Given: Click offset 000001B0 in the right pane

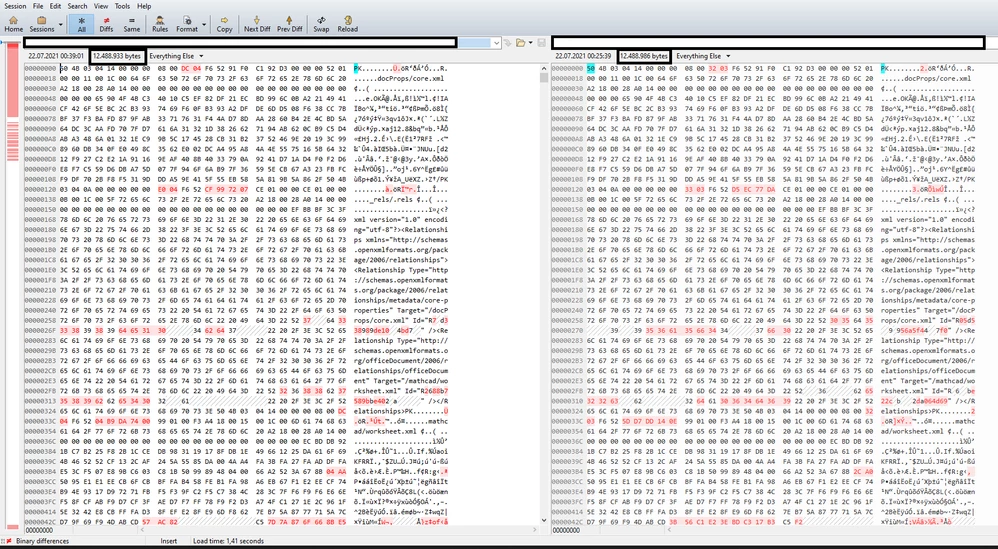Looking at the screenshot, I should click(x=567, y=249).
